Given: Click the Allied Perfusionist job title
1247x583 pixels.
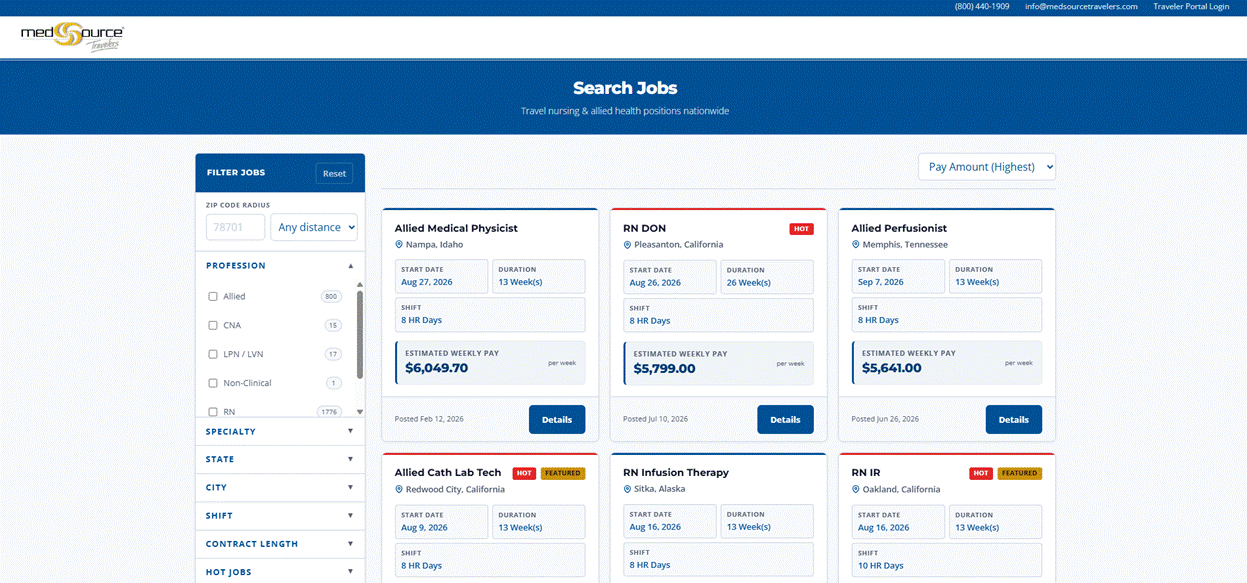Looking at the screenshot, I should click(x=899, y=229).
